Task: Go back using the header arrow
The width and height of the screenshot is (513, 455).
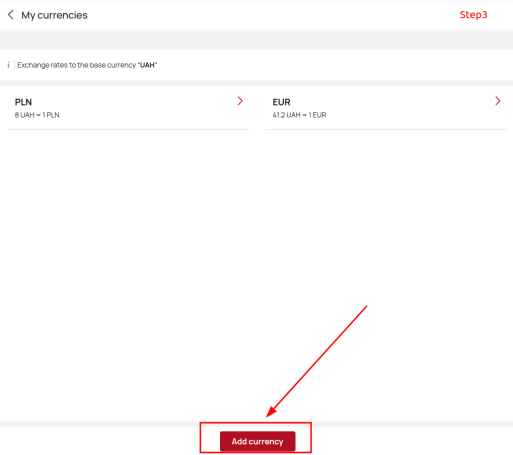Action: (11, 15)
